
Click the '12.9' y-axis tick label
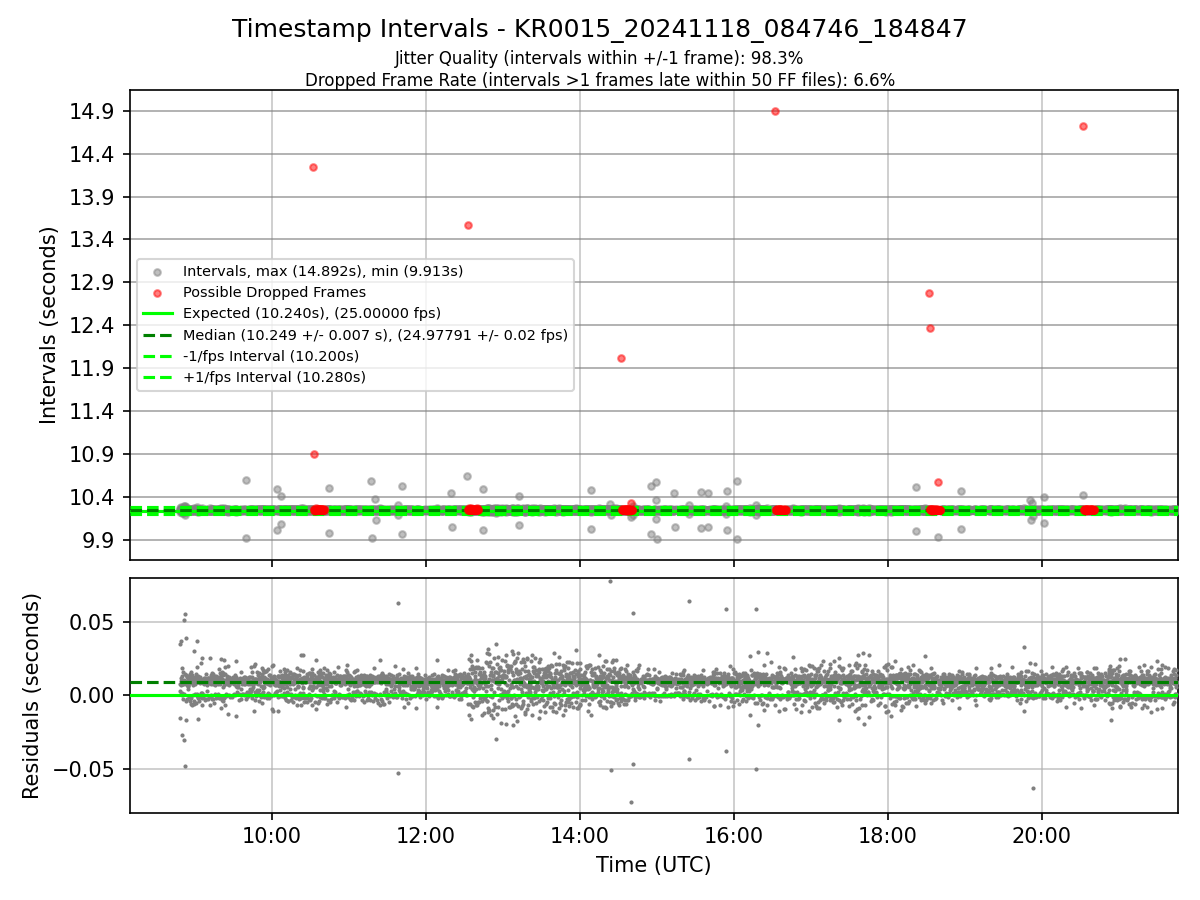91,283
